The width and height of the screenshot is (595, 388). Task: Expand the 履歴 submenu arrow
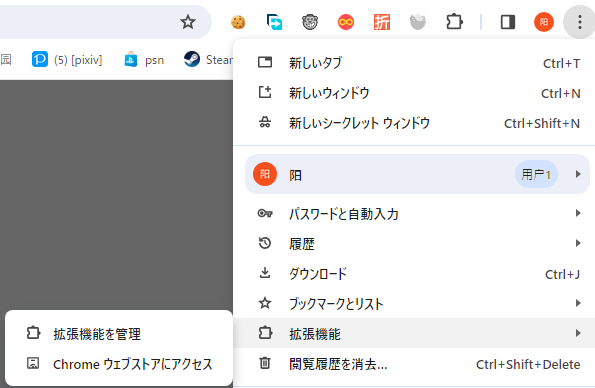578,243
